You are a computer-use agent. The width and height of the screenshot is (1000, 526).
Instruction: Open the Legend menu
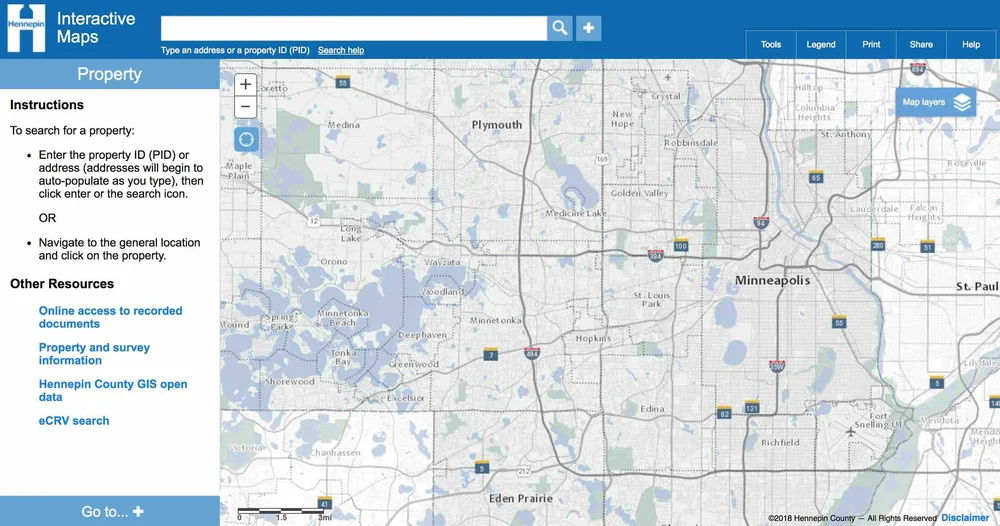pos(821,45)
